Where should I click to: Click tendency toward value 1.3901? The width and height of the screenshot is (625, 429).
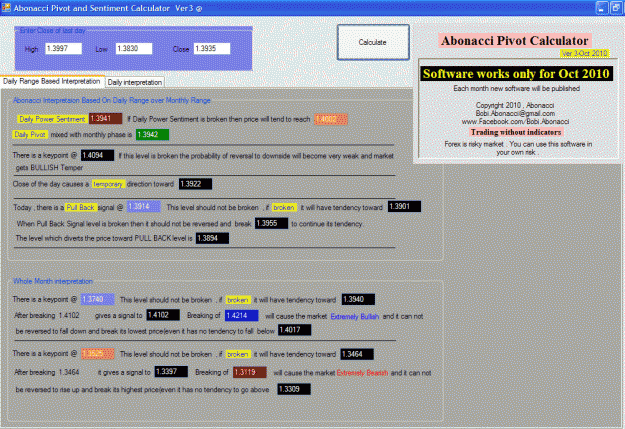coord(405,207)
